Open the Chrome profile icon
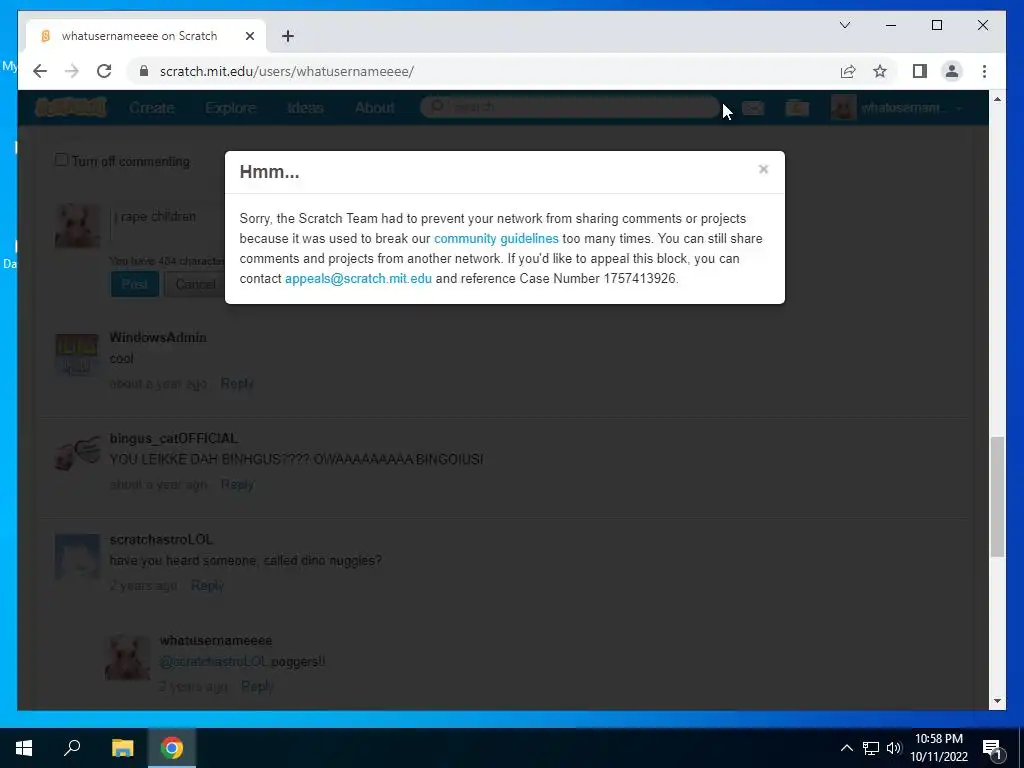1024x768 pixels. coord(952,71)
